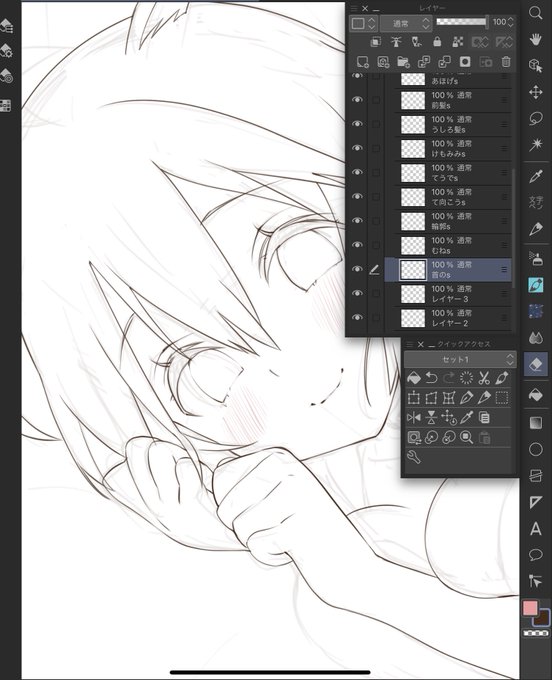Open mask enable dropdown in layer panel
Viewport: 552px width, 680px height.
(x=480, y=42)
